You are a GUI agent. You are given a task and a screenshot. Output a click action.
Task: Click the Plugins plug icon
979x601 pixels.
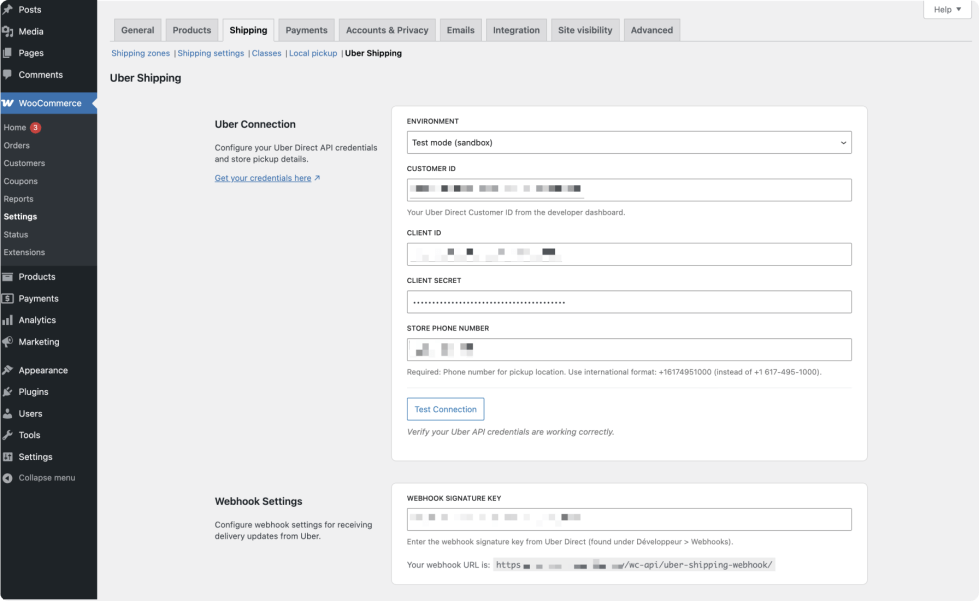8,392
